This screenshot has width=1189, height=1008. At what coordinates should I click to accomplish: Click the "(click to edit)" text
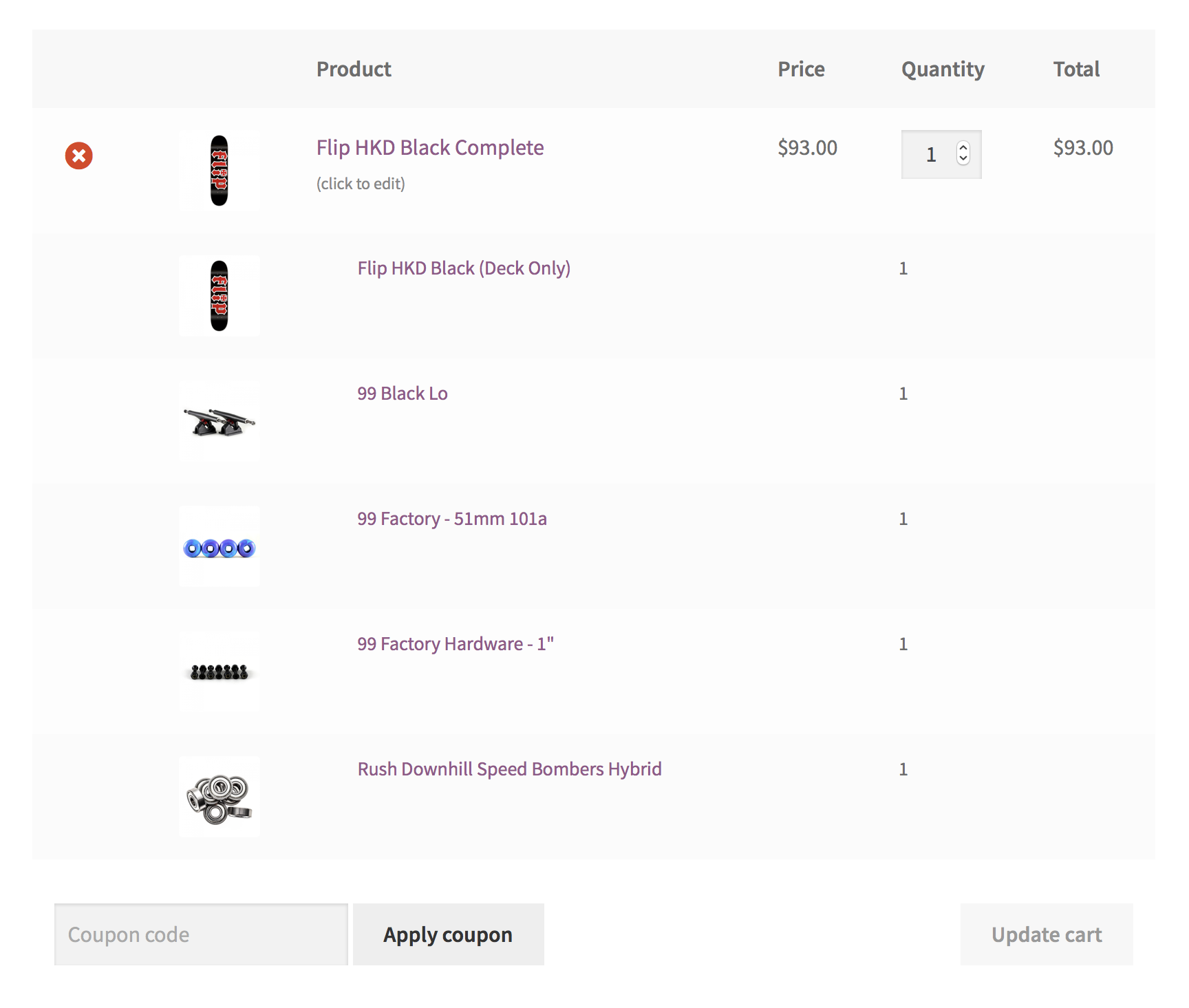361,184
